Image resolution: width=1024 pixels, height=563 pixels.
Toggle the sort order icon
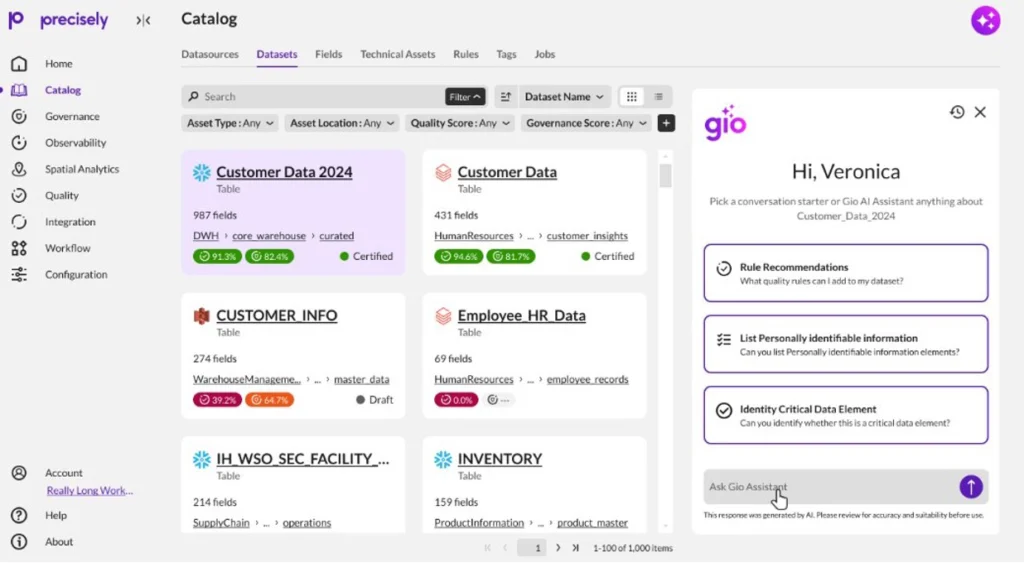click(x=505, y=97)
